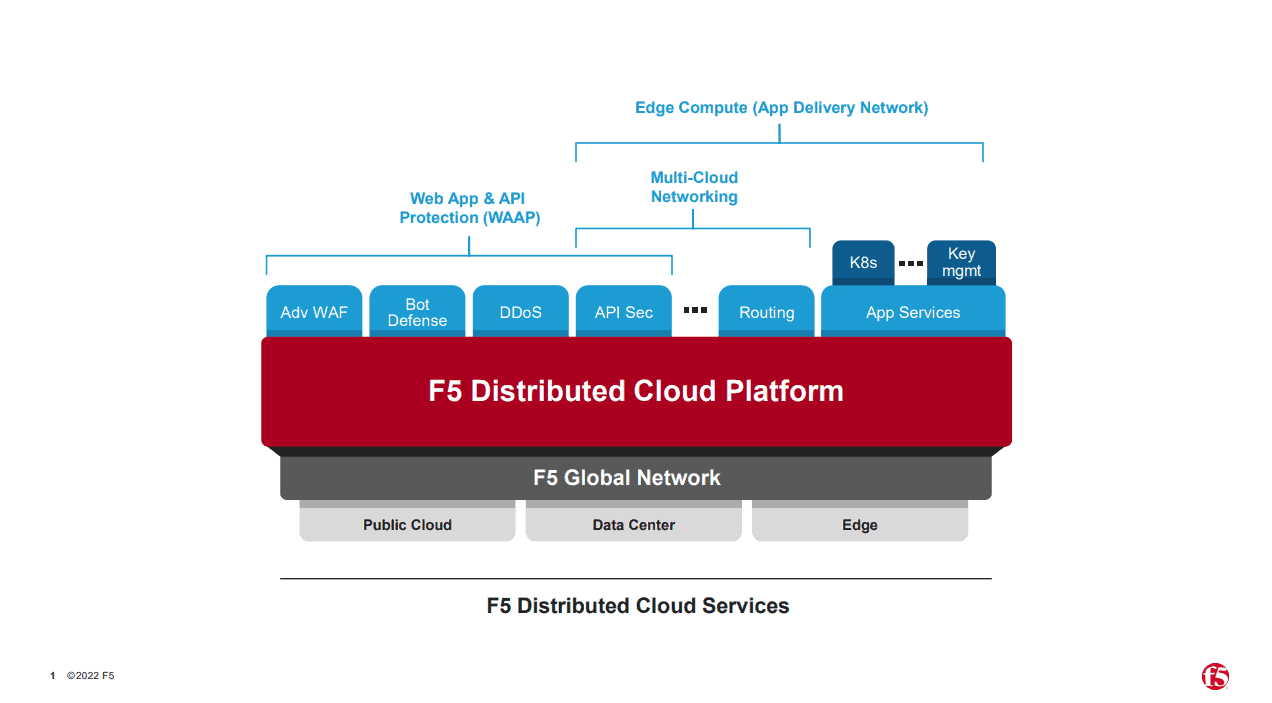
Task: Click the App Services block
Action: tap(912, 312)
